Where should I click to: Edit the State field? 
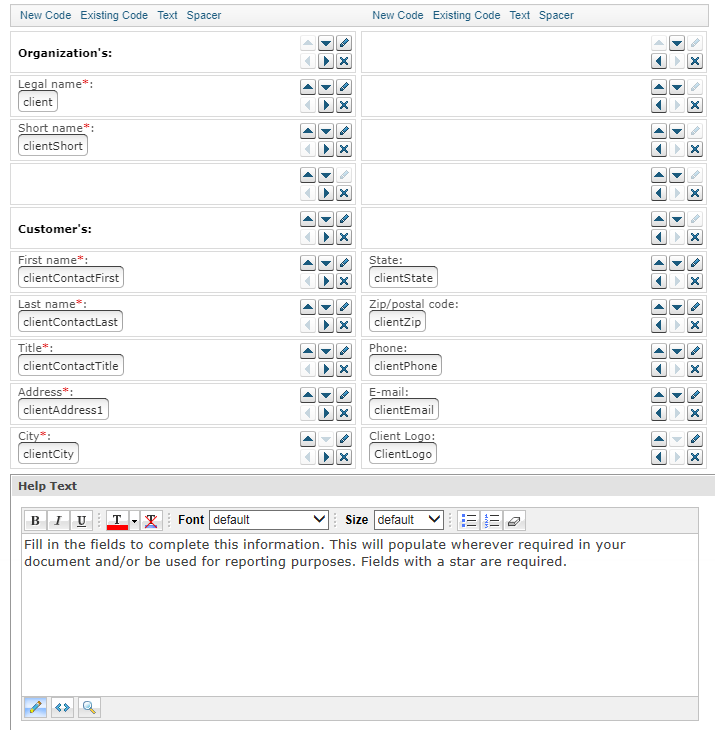point(695,263)
